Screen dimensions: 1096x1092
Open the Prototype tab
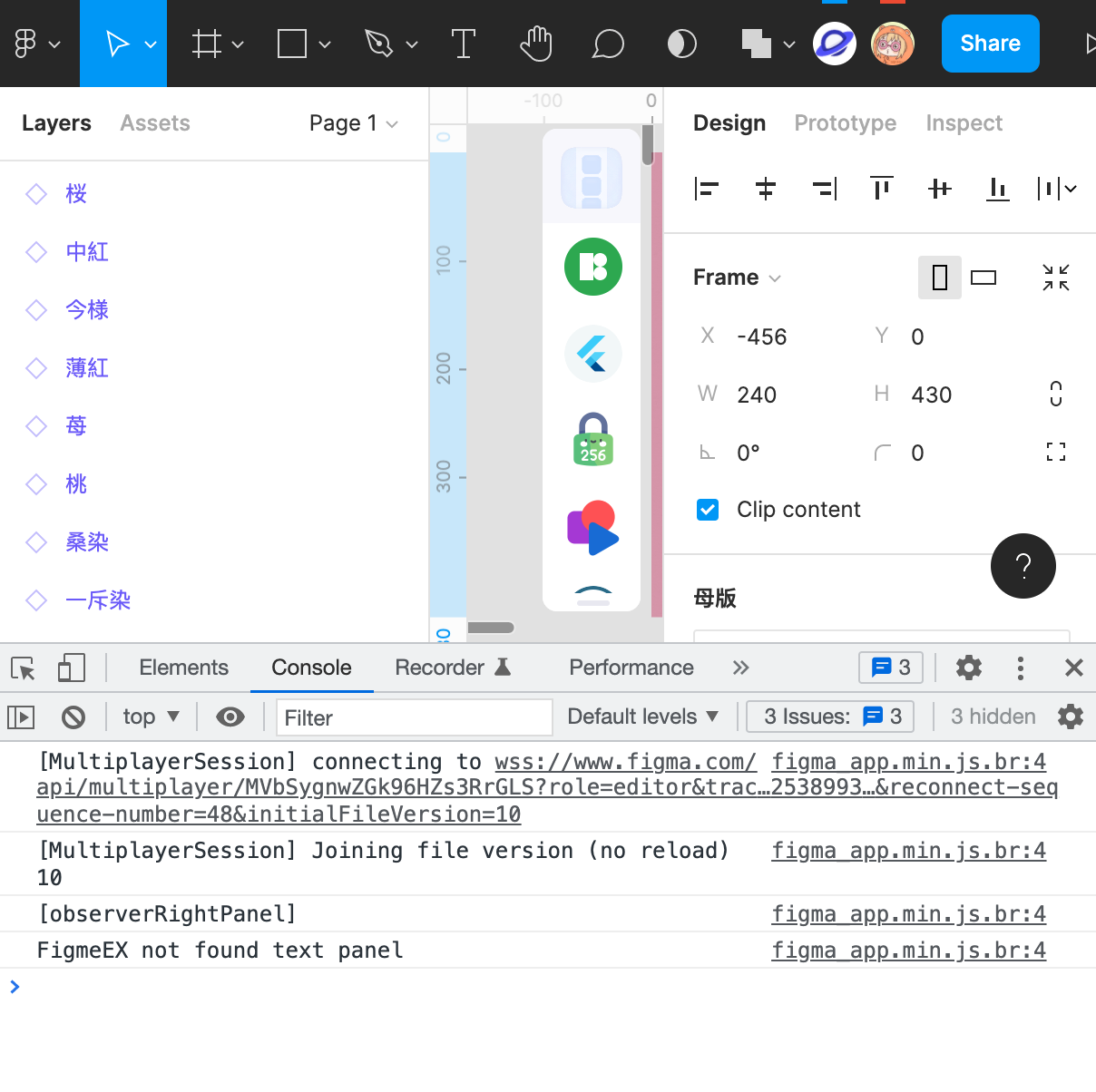tap(846, 123)
